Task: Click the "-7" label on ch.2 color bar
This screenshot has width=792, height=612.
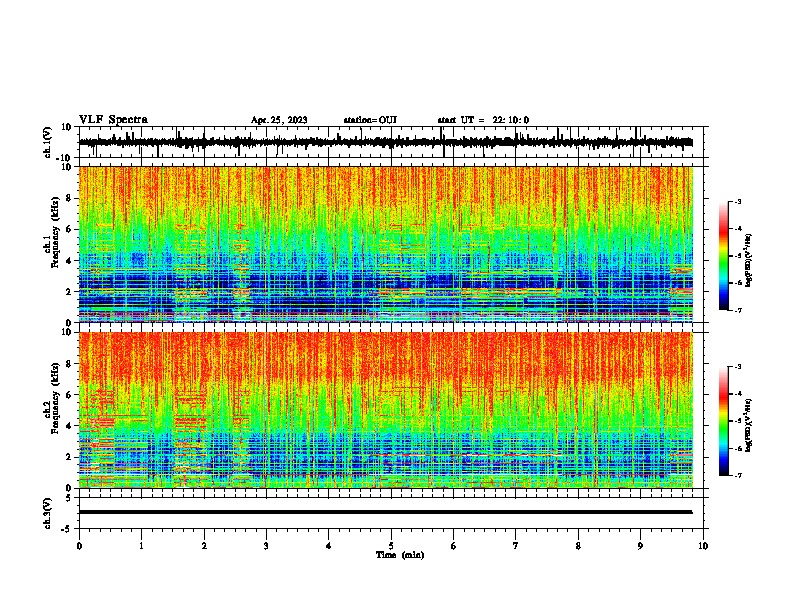Action: [738, 475]
